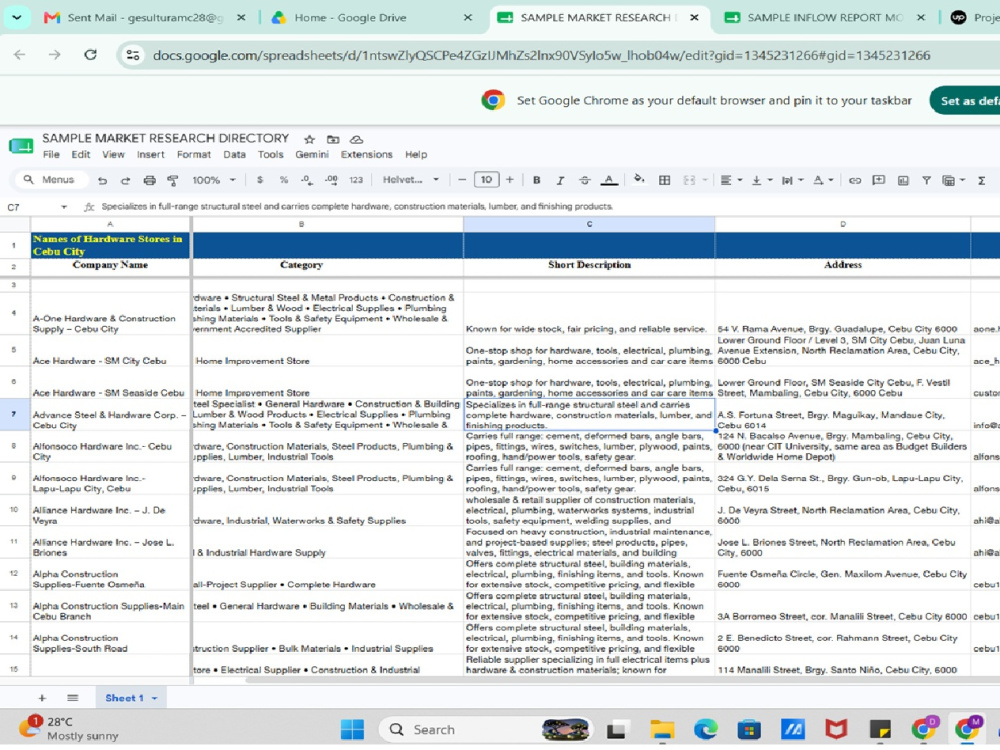
Task: Open the Functions sigma icon
Action: 982,180
